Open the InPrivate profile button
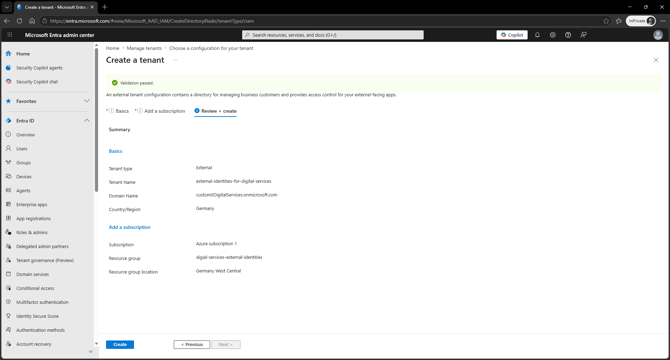Image resolution: width=670 pixels, height=360 pixels. coord(641,21)
